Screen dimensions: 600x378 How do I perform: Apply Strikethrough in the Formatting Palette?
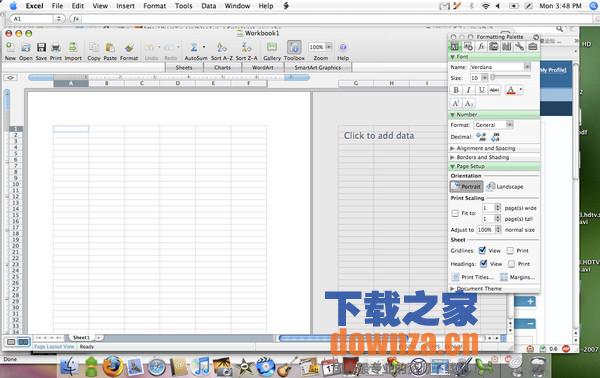point(494,90)
